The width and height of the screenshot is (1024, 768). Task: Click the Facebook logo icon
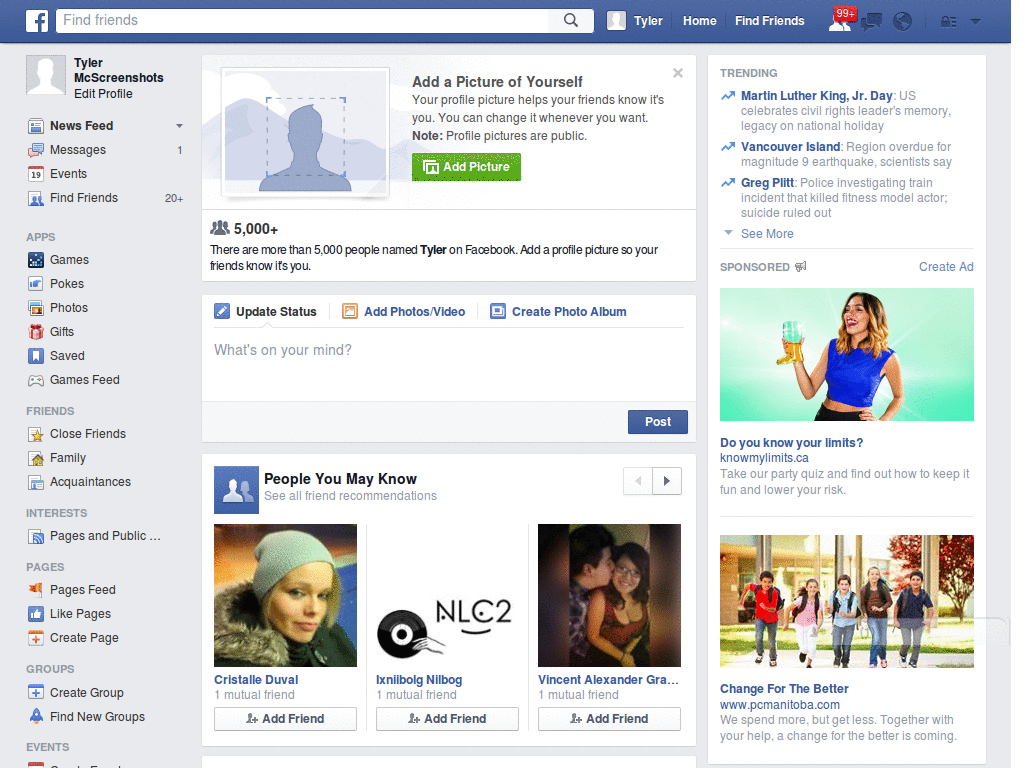pyautogui.click(x=37, y=21)
